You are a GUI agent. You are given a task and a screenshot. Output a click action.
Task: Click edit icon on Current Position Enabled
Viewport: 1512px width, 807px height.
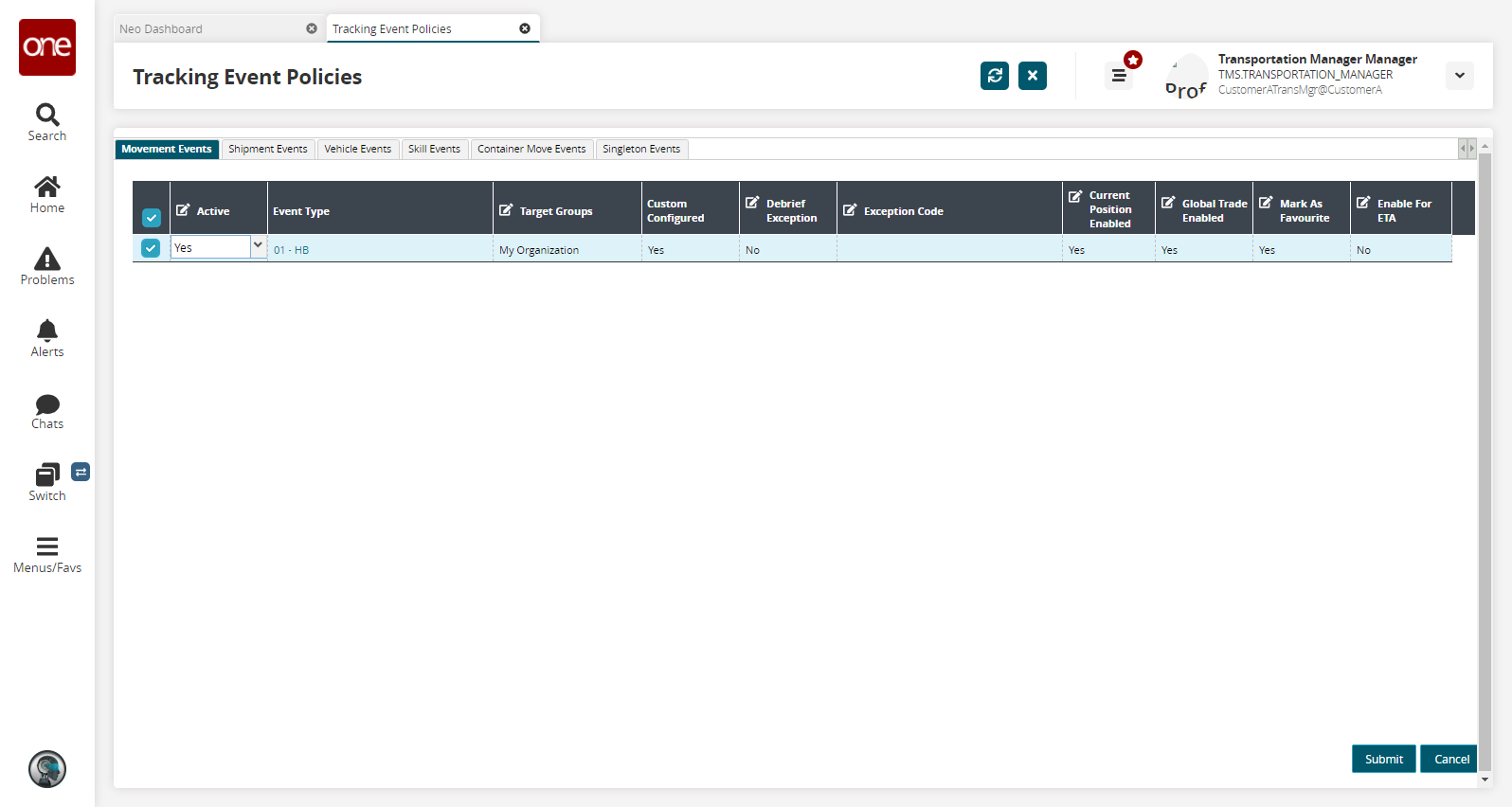pos(1075,196)
